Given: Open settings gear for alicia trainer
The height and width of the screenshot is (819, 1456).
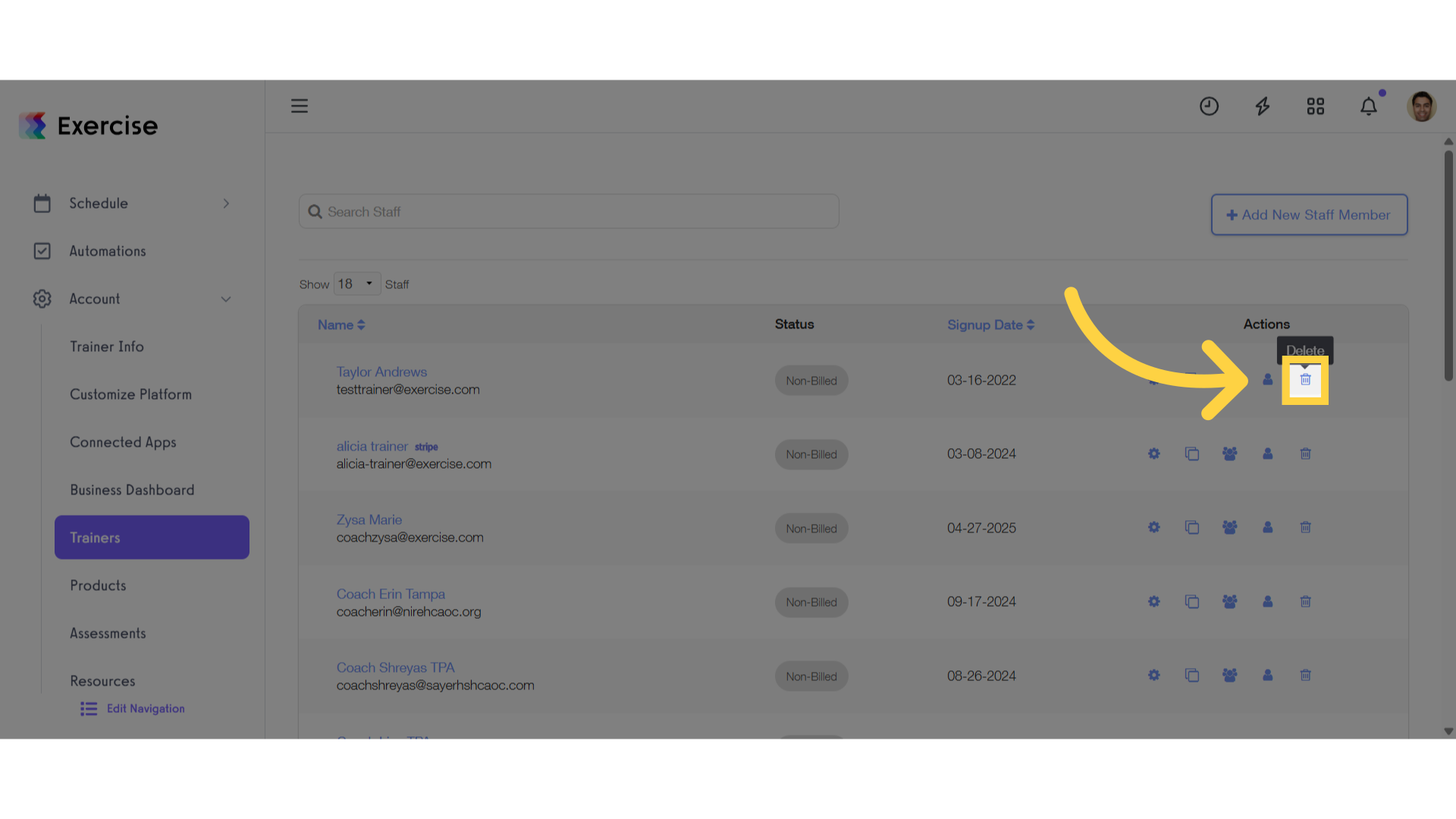Looking at the screenshot, I should point(1153,453).
